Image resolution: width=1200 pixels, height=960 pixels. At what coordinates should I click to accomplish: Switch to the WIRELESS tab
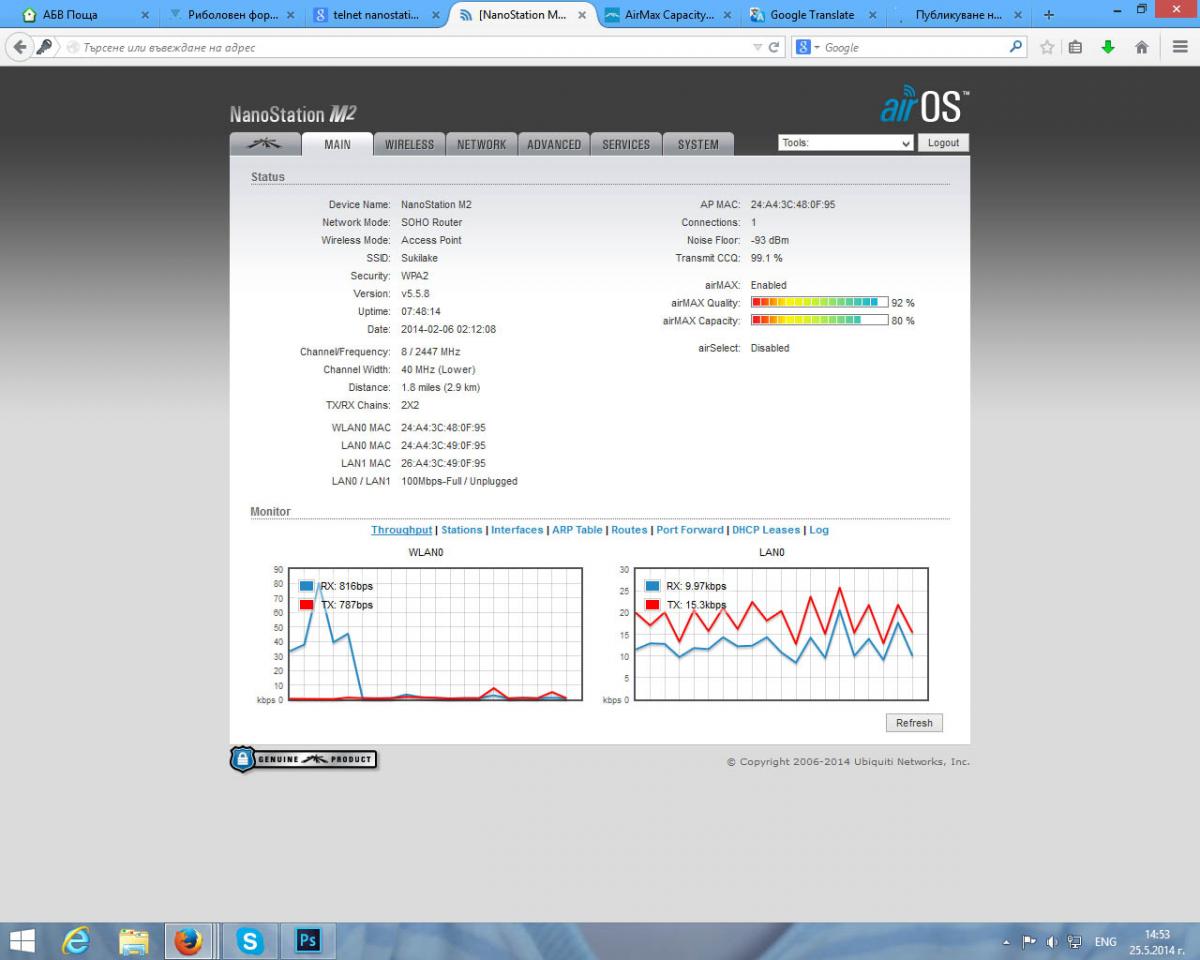pyautogui.click(x=409, y=144)
